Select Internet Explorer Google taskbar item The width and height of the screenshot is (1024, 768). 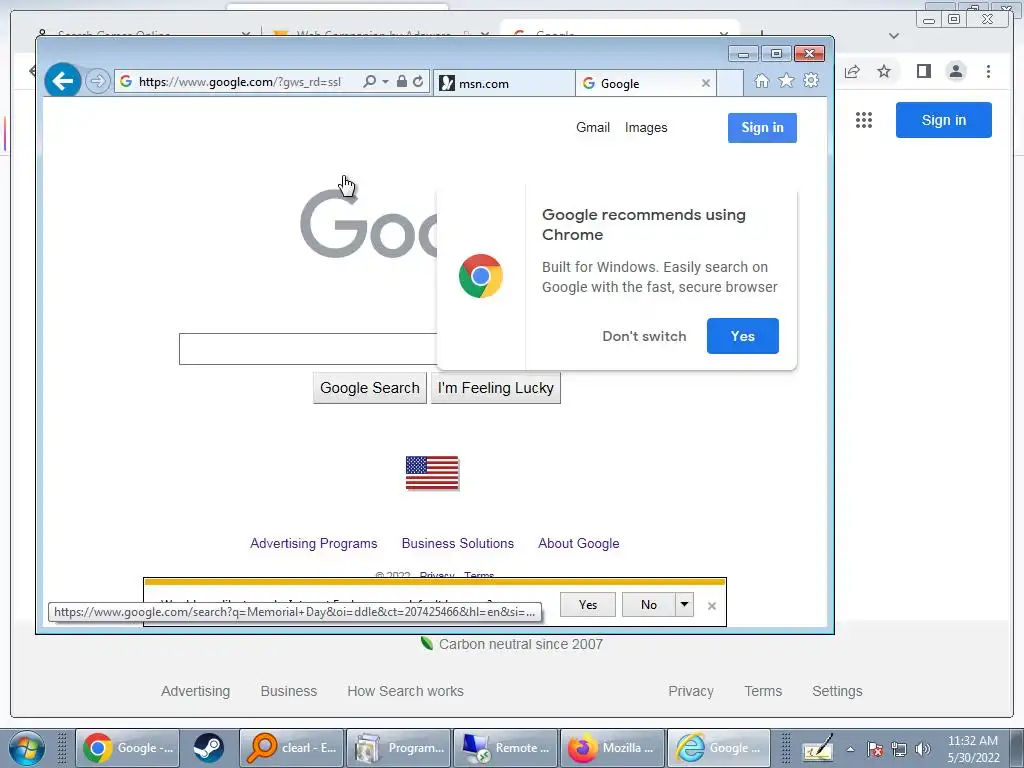719,748
